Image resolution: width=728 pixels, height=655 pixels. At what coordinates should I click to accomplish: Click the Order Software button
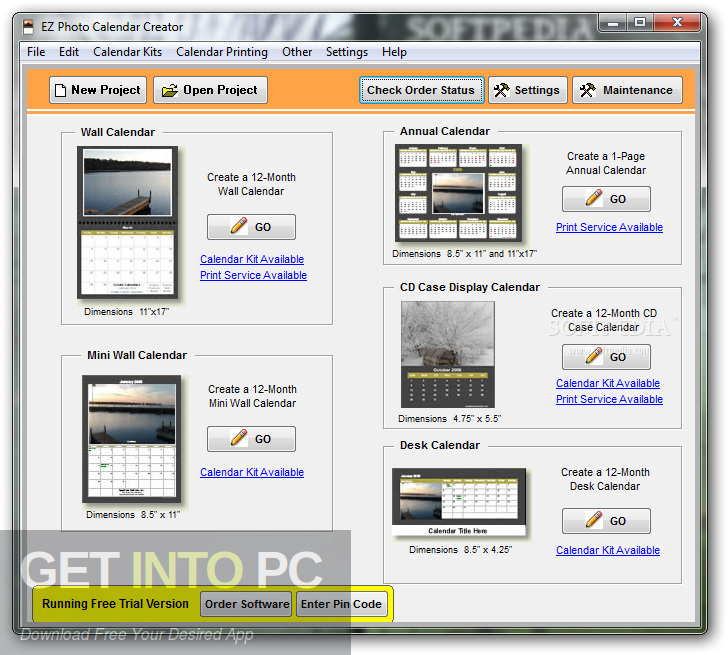click(x=247, y=604)
